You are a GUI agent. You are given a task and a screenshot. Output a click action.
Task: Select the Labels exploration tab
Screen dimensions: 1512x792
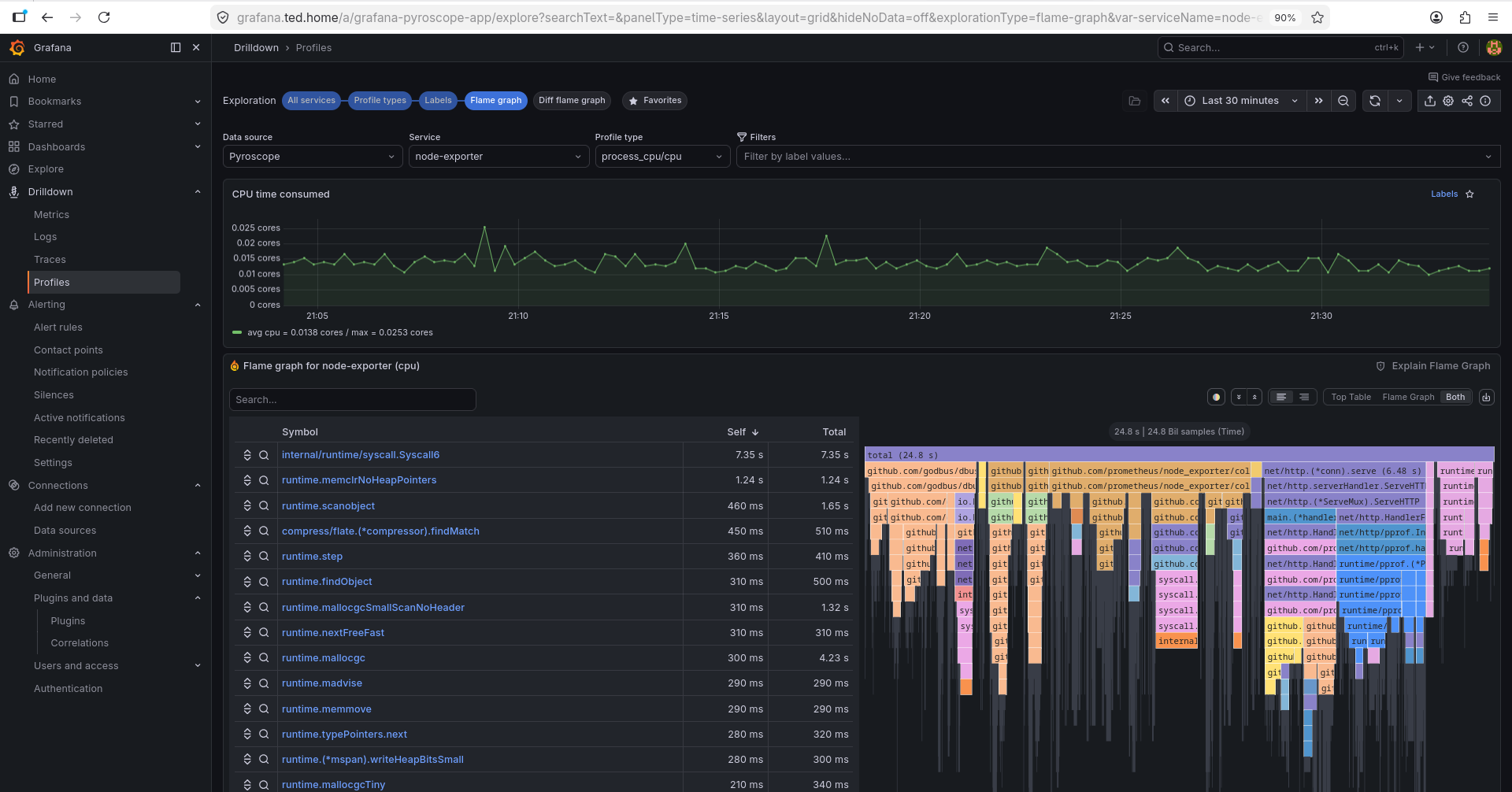click(x=438, y=101)
